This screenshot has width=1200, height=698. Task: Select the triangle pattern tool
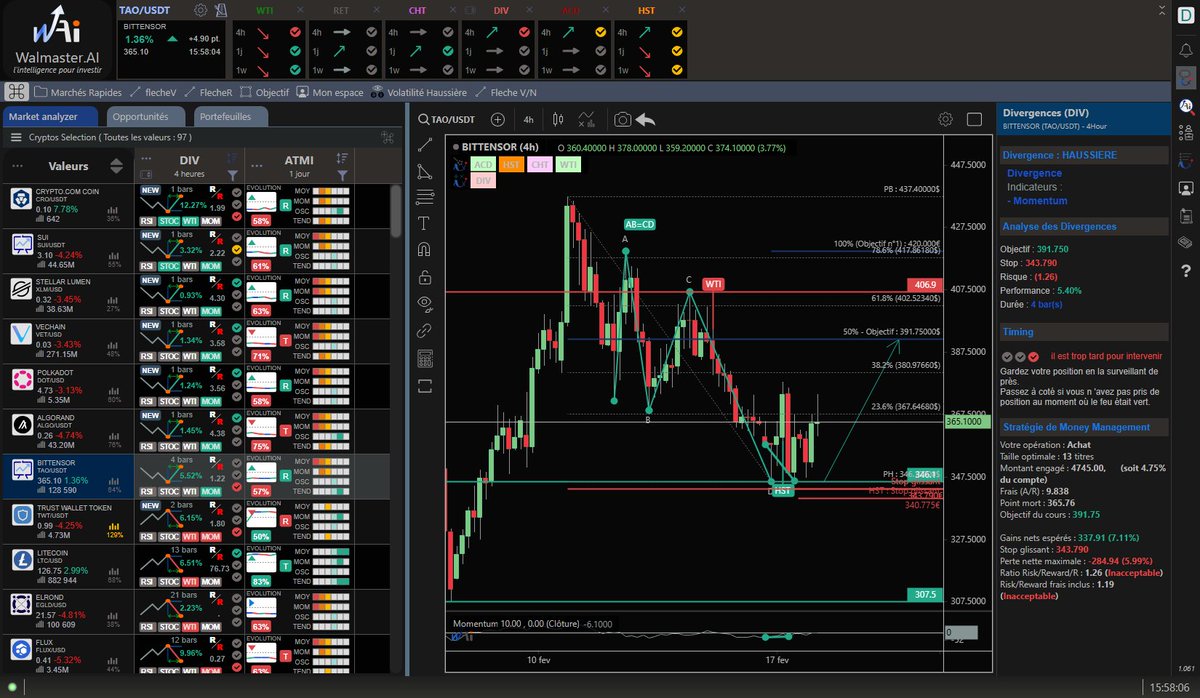424,172
